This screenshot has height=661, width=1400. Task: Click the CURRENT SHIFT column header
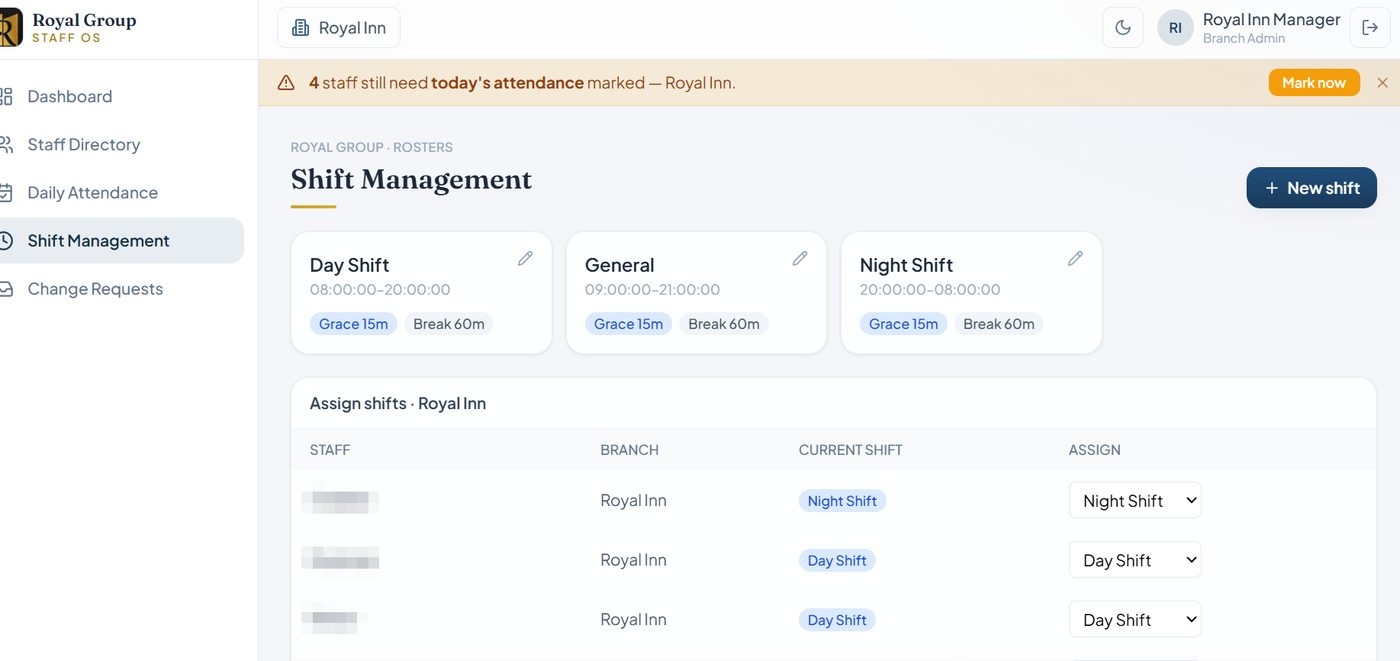tap(851, 450)
